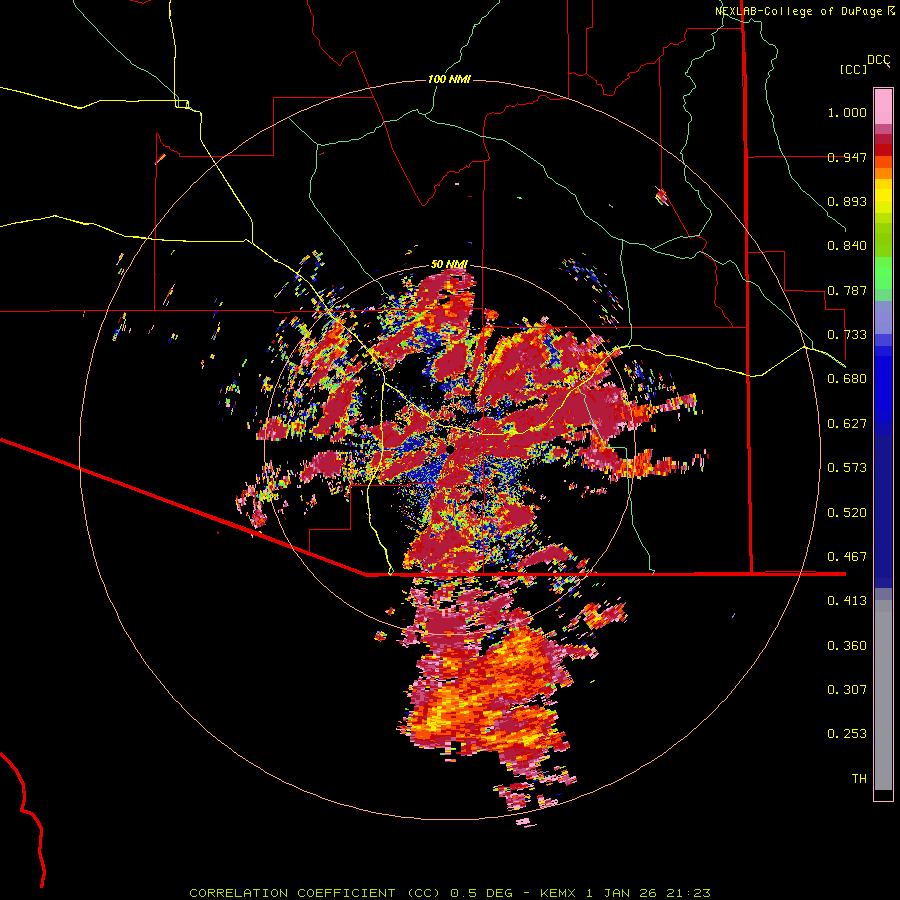This screenshot has width=900, height=900.
Task: Select the 0.733 scale value
Action: [x=847, y=335]
